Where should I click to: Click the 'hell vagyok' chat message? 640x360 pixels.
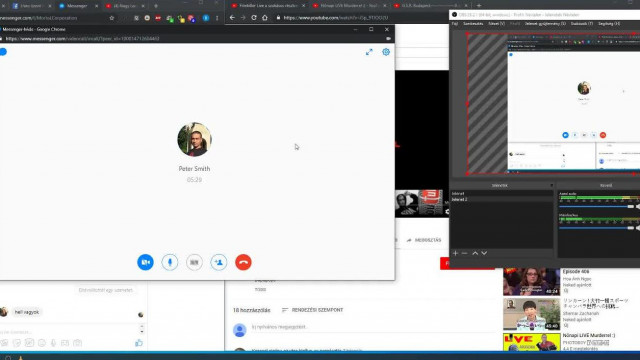coord(27,312)
